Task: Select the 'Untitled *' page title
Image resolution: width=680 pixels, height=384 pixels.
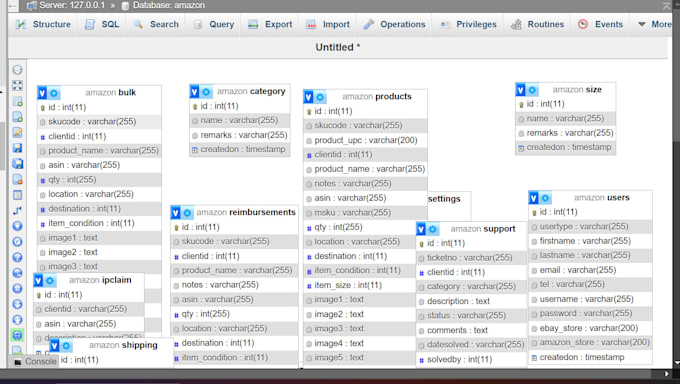Action: 338,47
